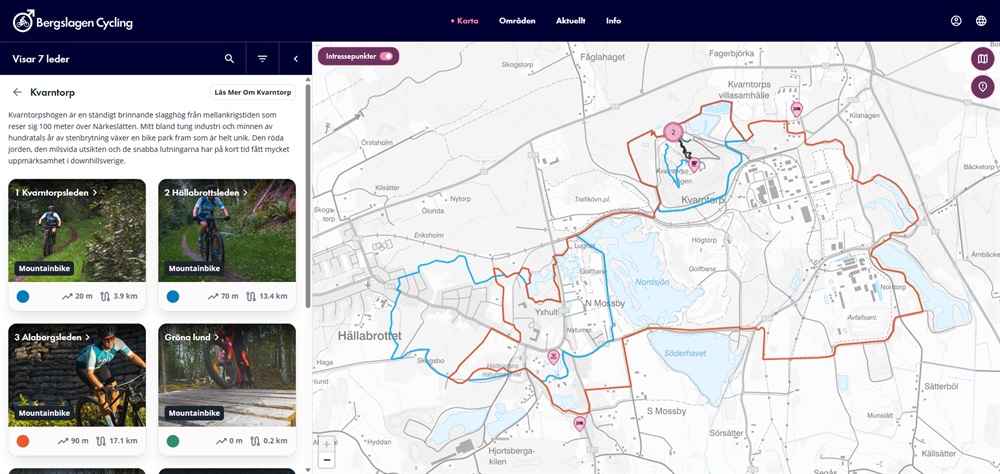Open the trail filter icon
Viewport: 1000px width, 474px height.
click(x=262, y=59)
